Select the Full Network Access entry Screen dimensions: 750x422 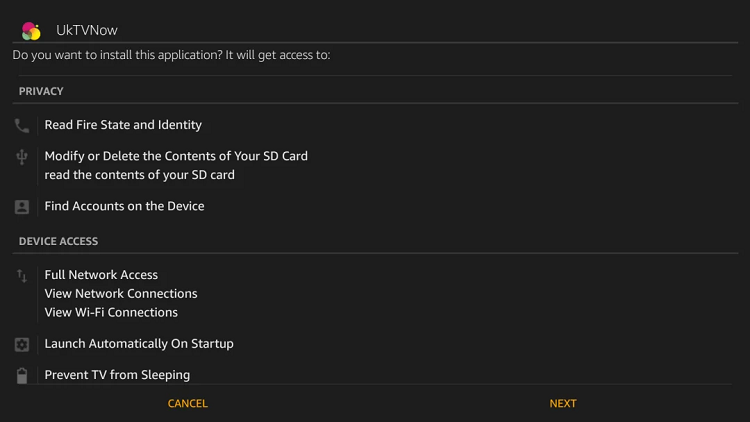tap(101, 275)
